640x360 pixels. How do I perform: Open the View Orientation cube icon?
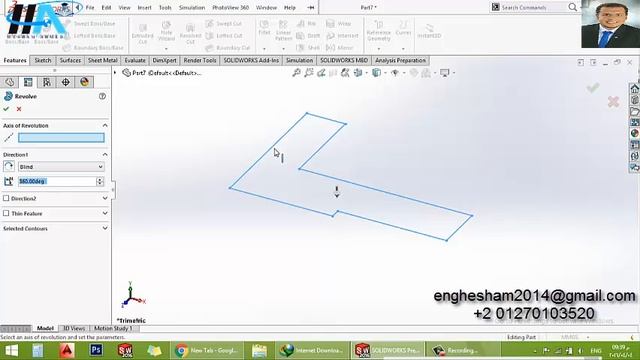click(358, 73)
